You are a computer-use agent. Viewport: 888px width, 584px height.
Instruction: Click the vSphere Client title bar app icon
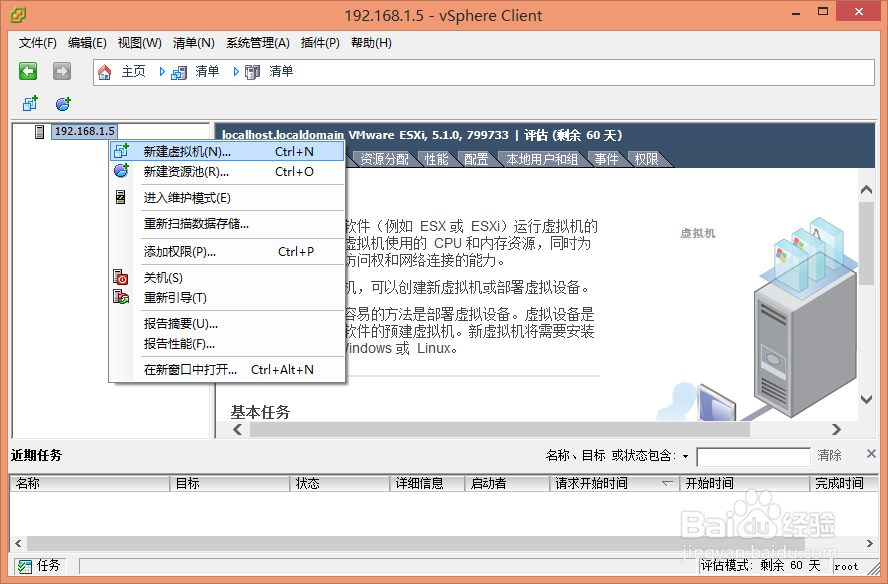18,15
